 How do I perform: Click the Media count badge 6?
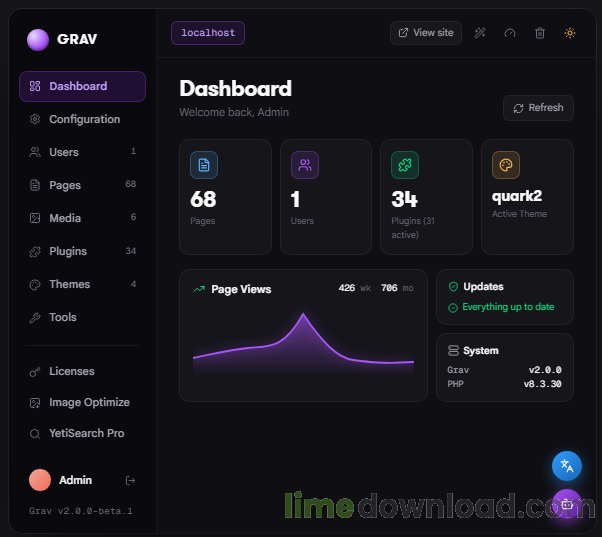133,217
